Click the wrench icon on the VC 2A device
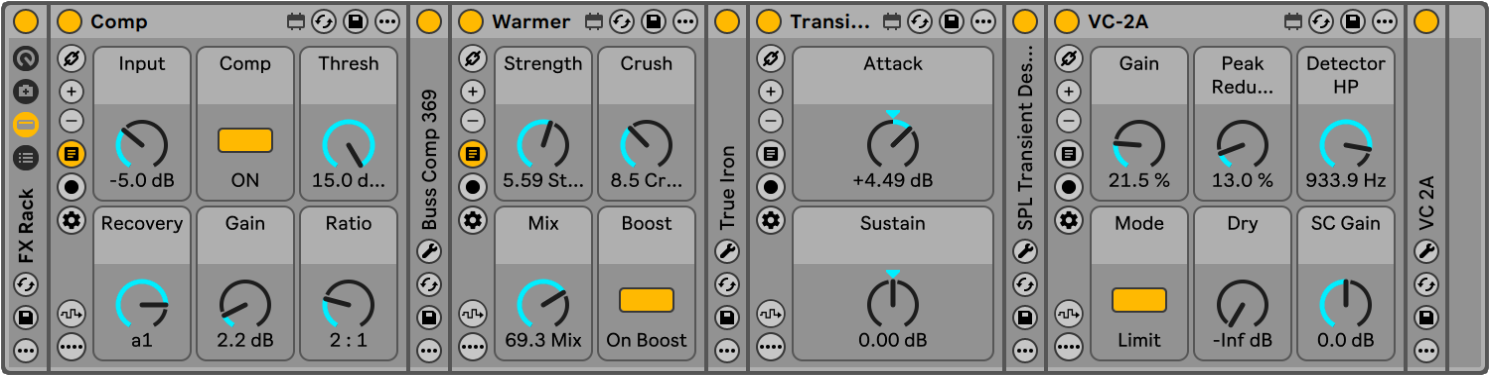The width and height of the screenshot is (1490, 376). (x=1427, y=251)
